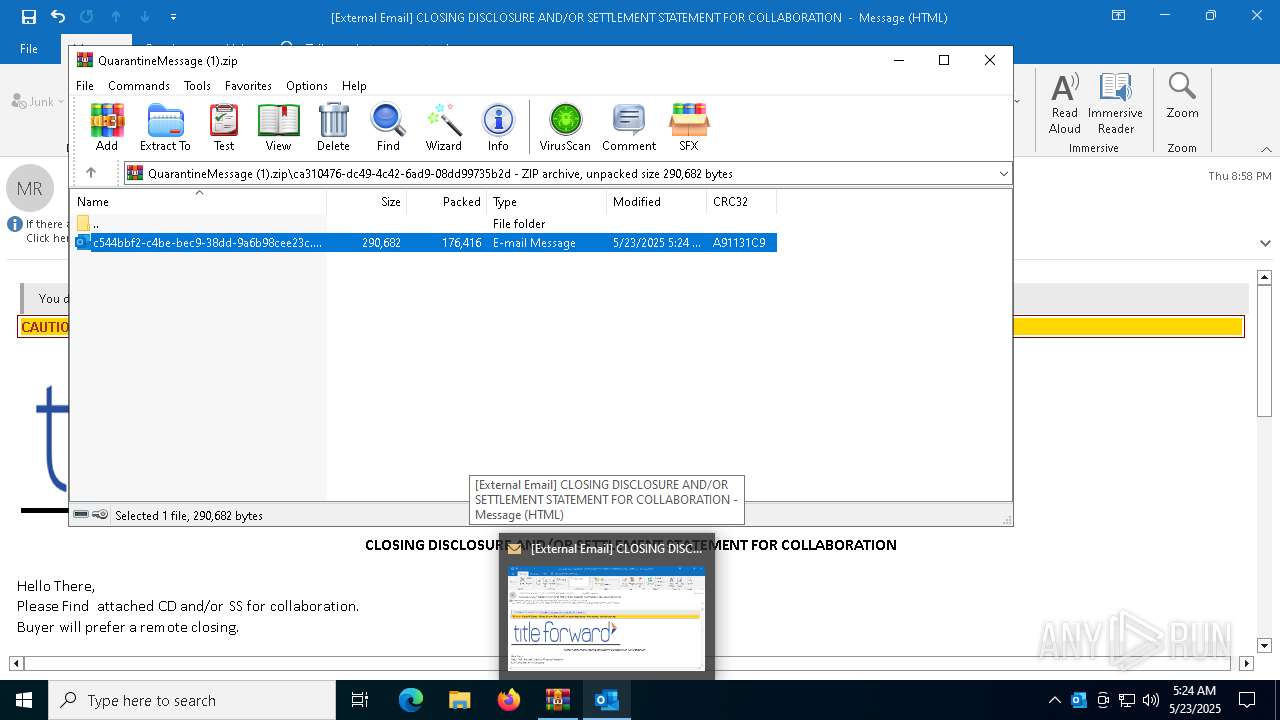Click the Delete trash can icon
This screenshot has height=720, width=1280.
click(333, 127)
